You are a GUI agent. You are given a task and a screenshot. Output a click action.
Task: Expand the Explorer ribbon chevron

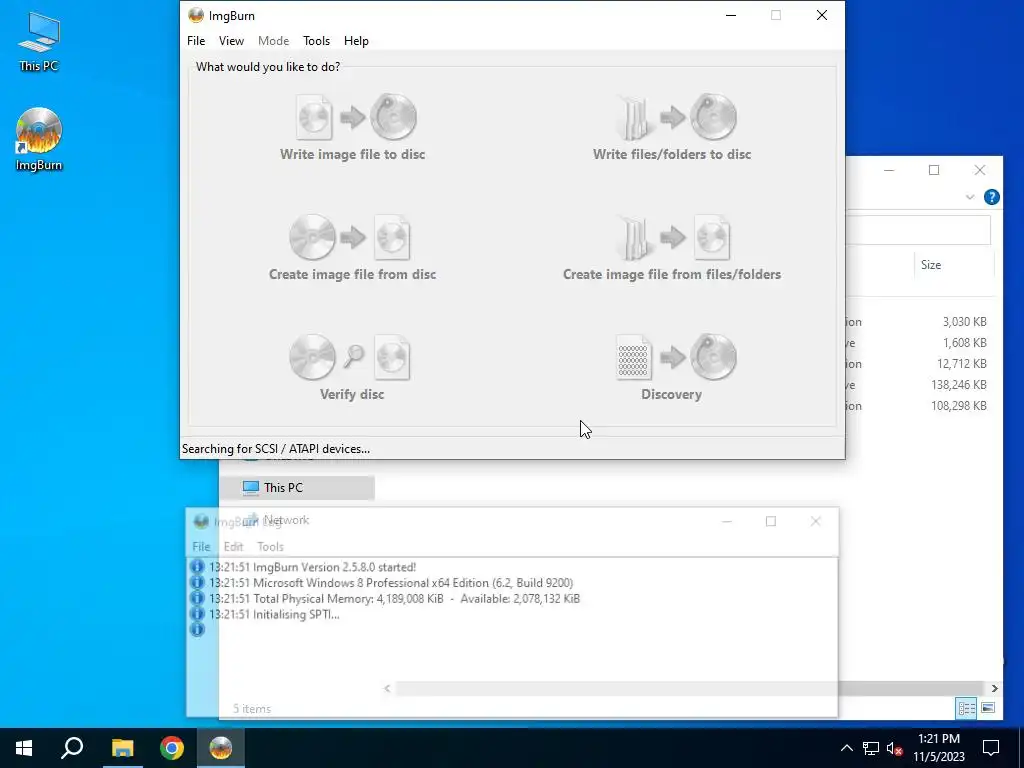(x=970, y=197)
